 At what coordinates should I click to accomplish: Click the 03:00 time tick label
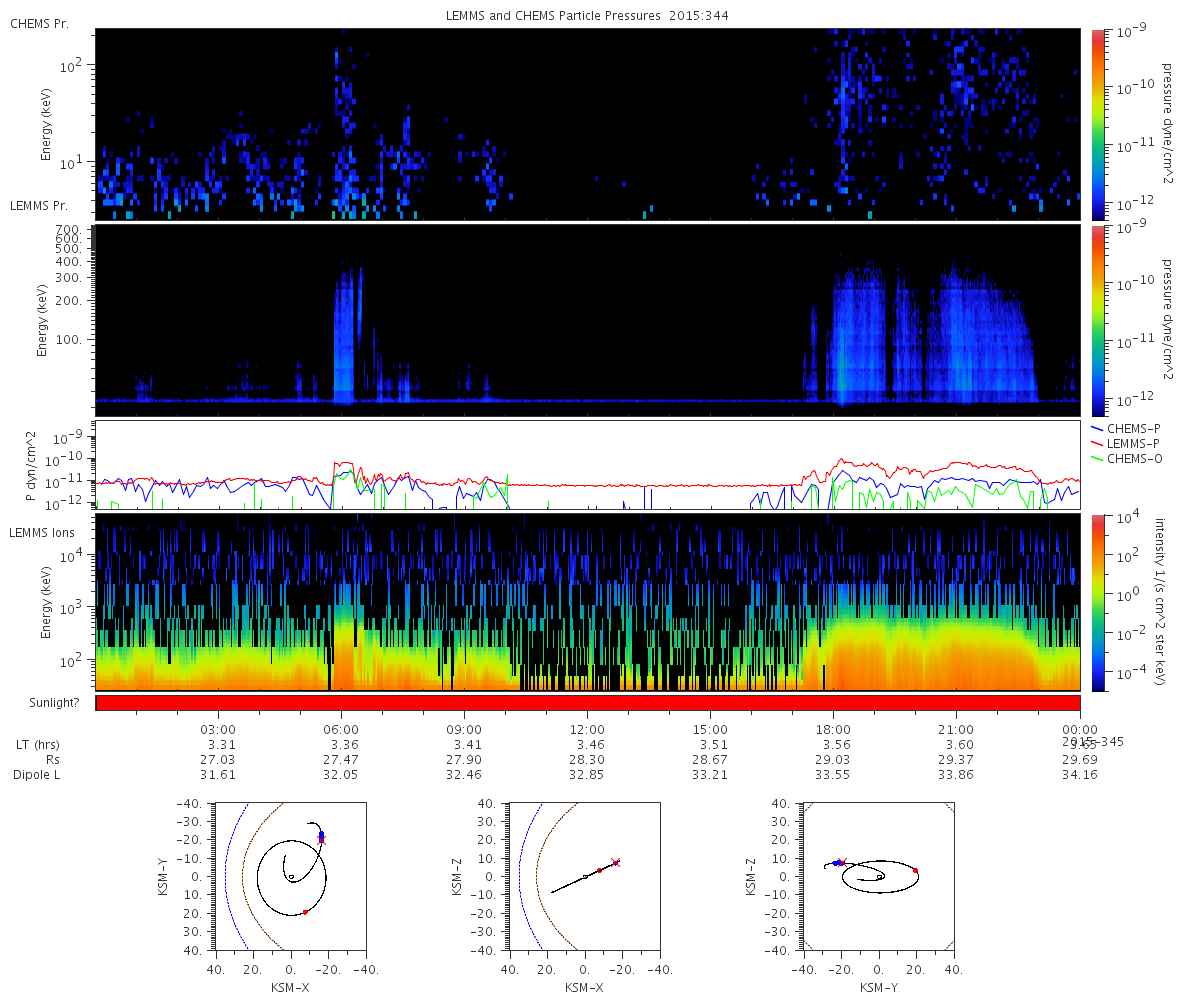click(218, 729)
